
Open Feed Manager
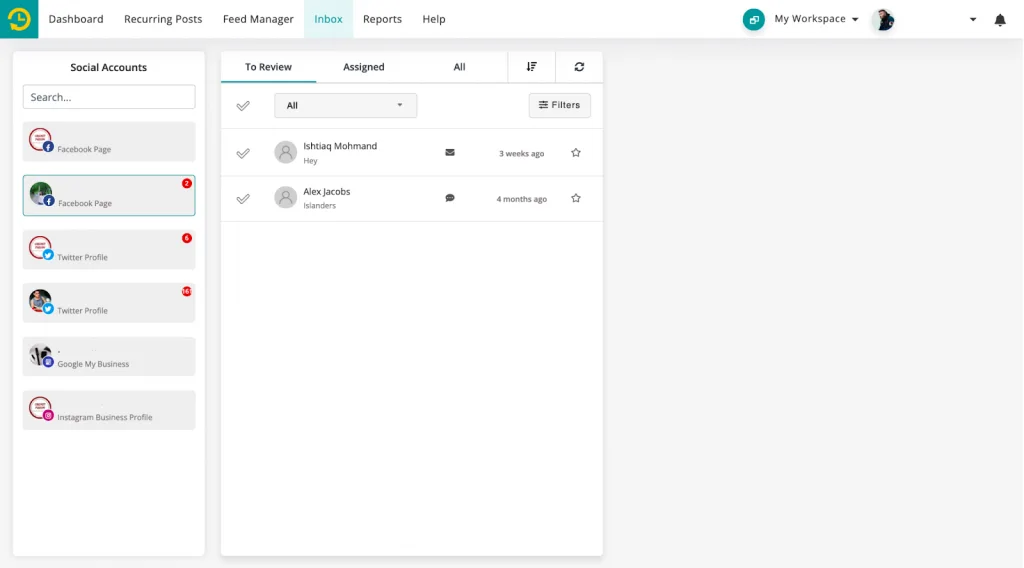pos(258,19)
